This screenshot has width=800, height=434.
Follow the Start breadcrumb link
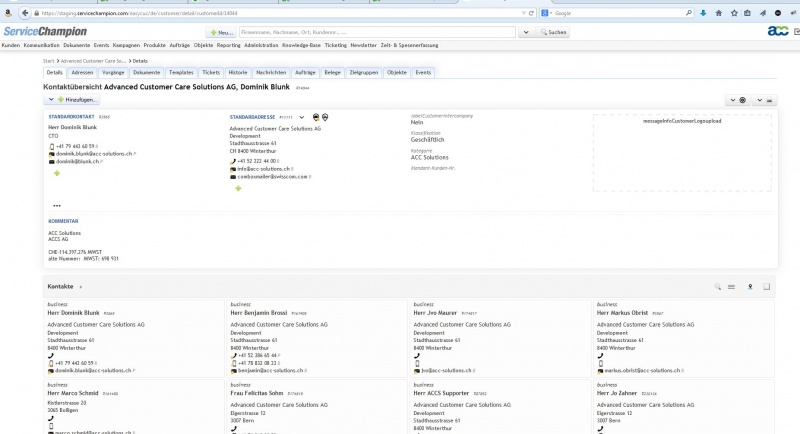[x=48, y=61]
